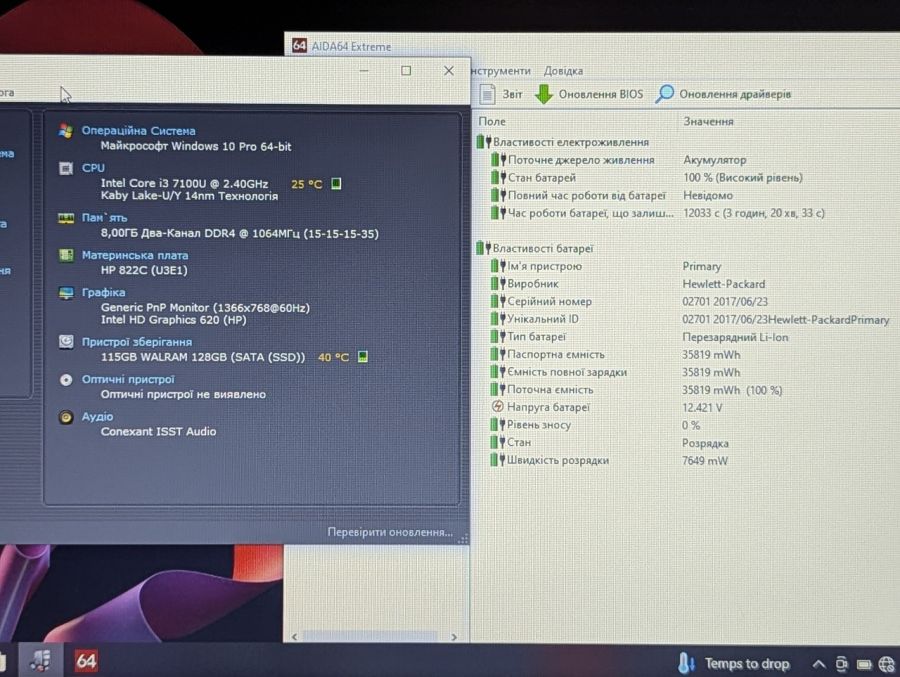Viewport: 900px width, 677px height.
Task: Show hidden tray icons chevron
Action: click(818, 664)
